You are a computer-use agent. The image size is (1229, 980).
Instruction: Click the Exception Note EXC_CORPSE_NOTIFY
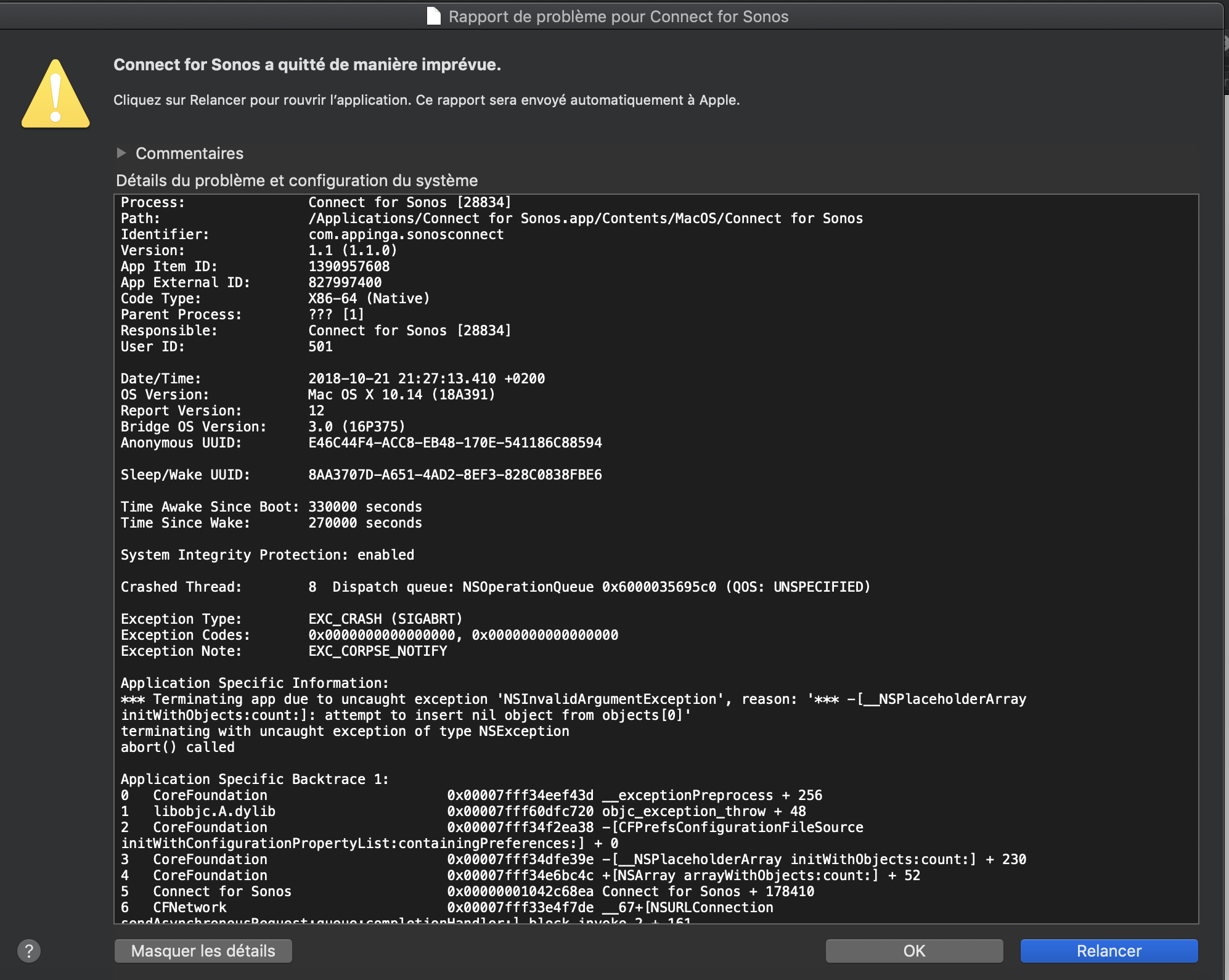(377, 651)
